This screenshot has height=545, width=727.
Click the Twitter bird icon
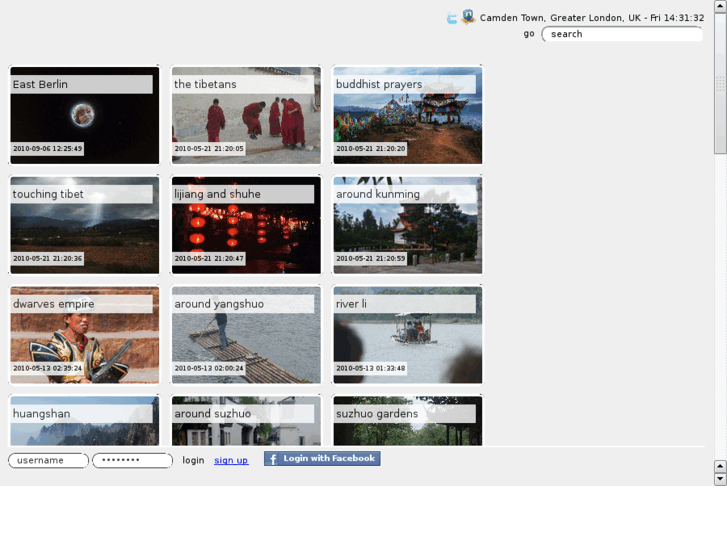(x=452, y=18)
